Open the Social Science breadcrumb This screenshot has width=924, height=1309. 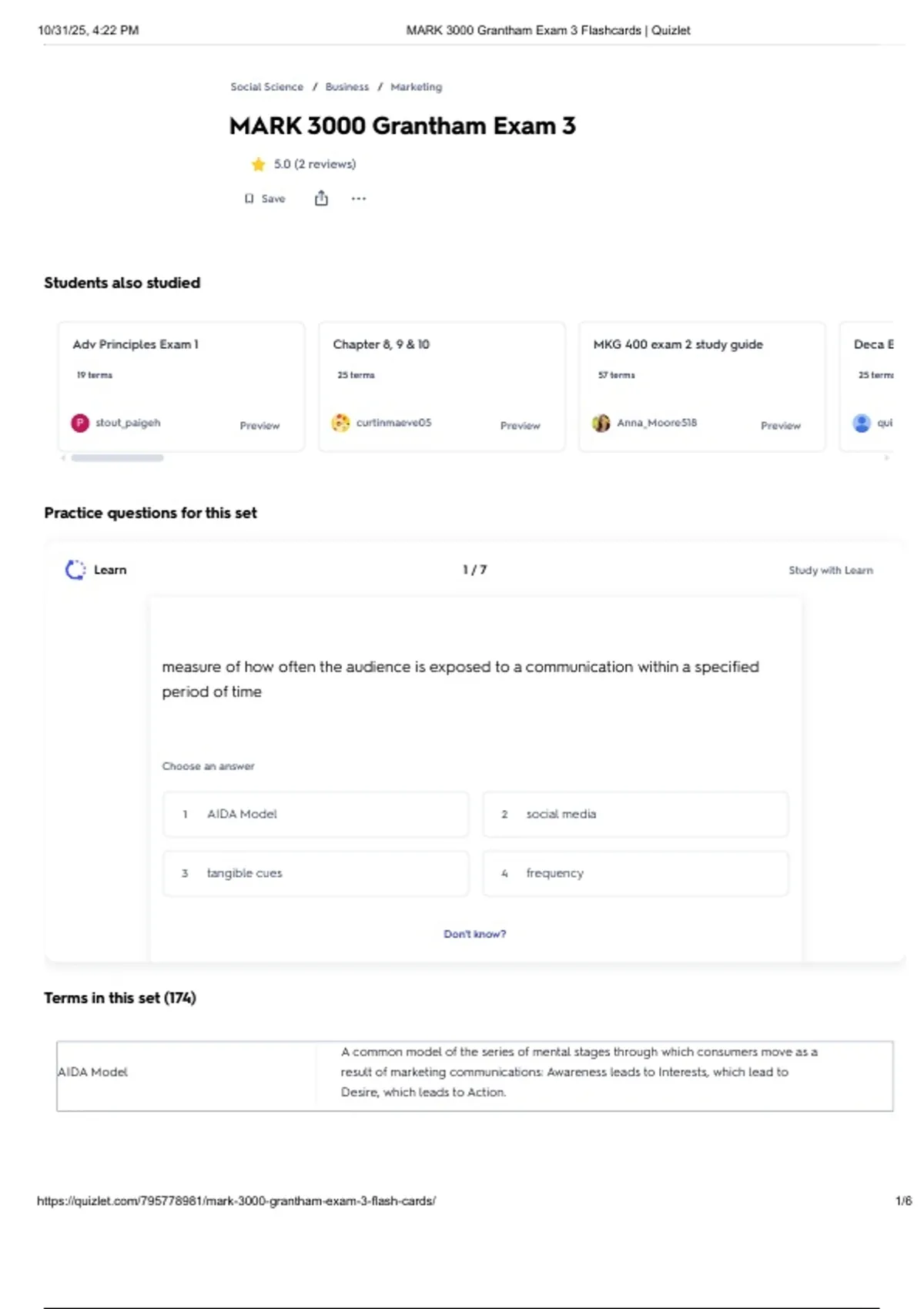266,87
